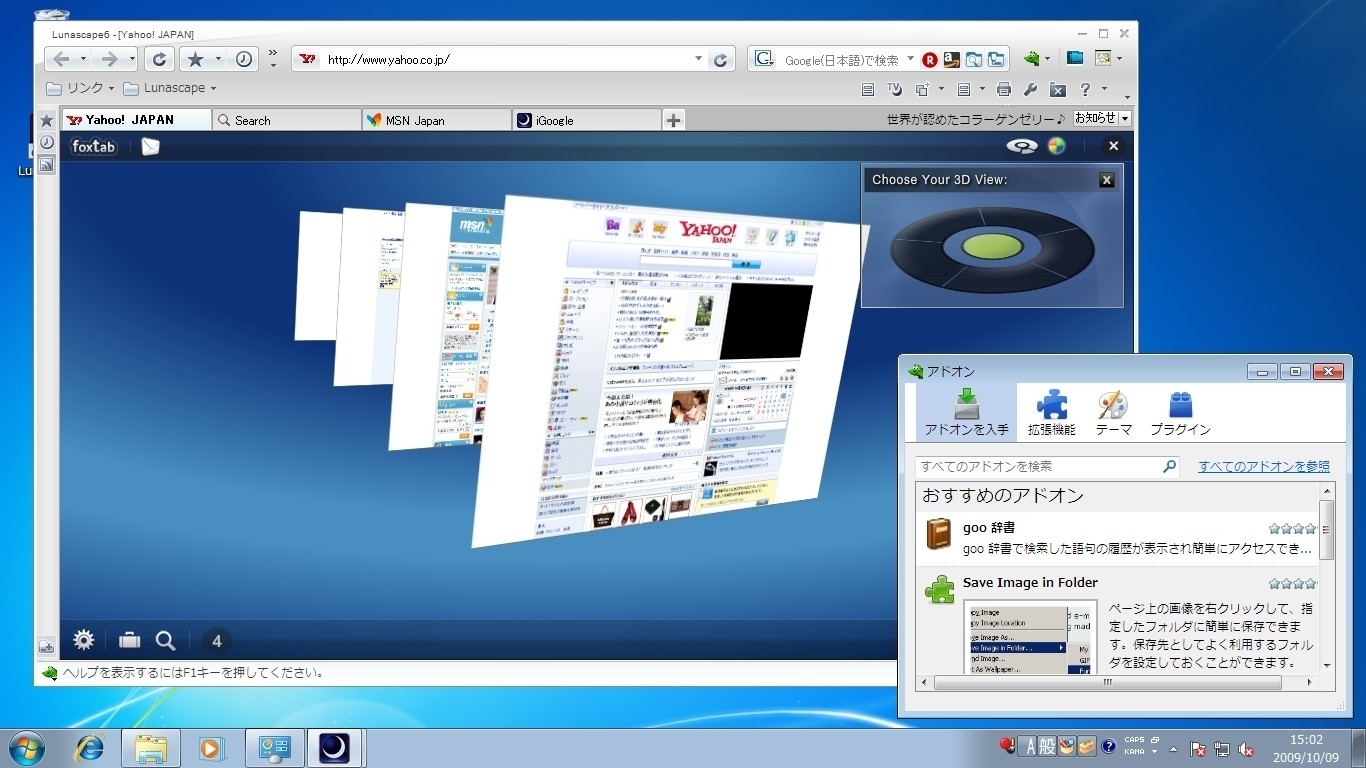The width and height of the screenshot is (1366, 768).
Task: Open settings with the wrench icon
Action: coord(1031,90)
